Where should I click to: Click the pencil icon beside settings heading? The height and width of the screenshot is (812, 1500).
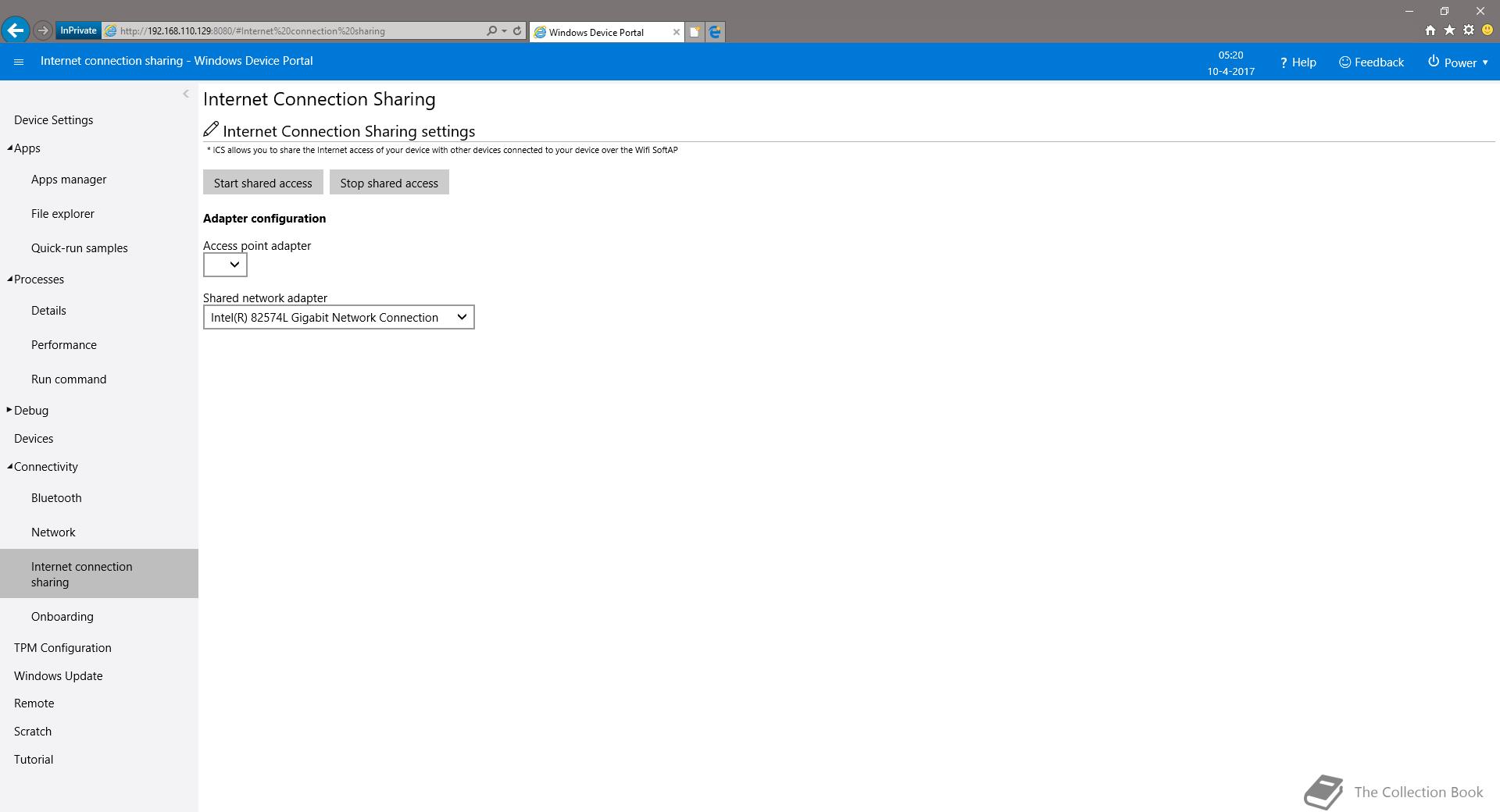pos(211,129)
